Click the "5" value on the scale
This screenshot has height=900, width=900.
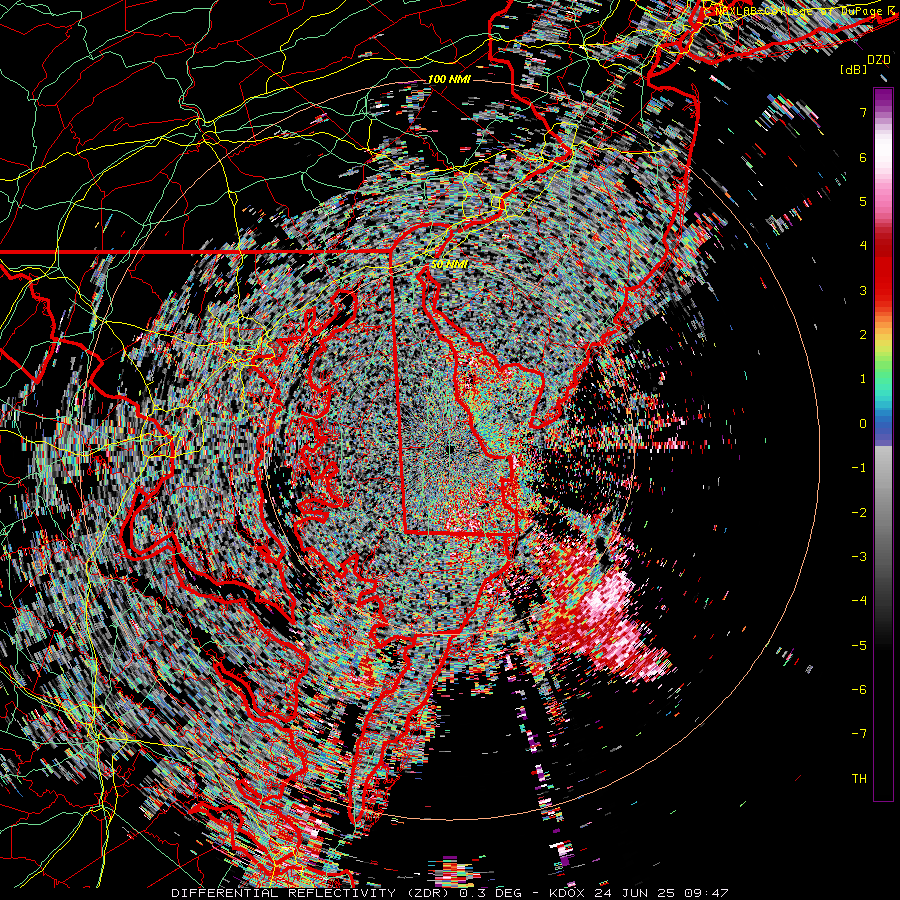[863, 201]
